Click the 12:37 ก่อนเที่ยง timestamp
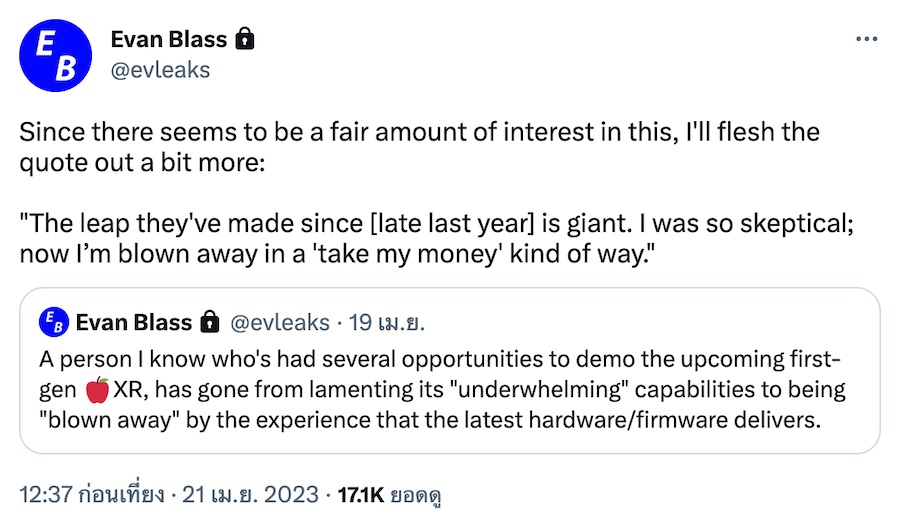 (94, 494)
